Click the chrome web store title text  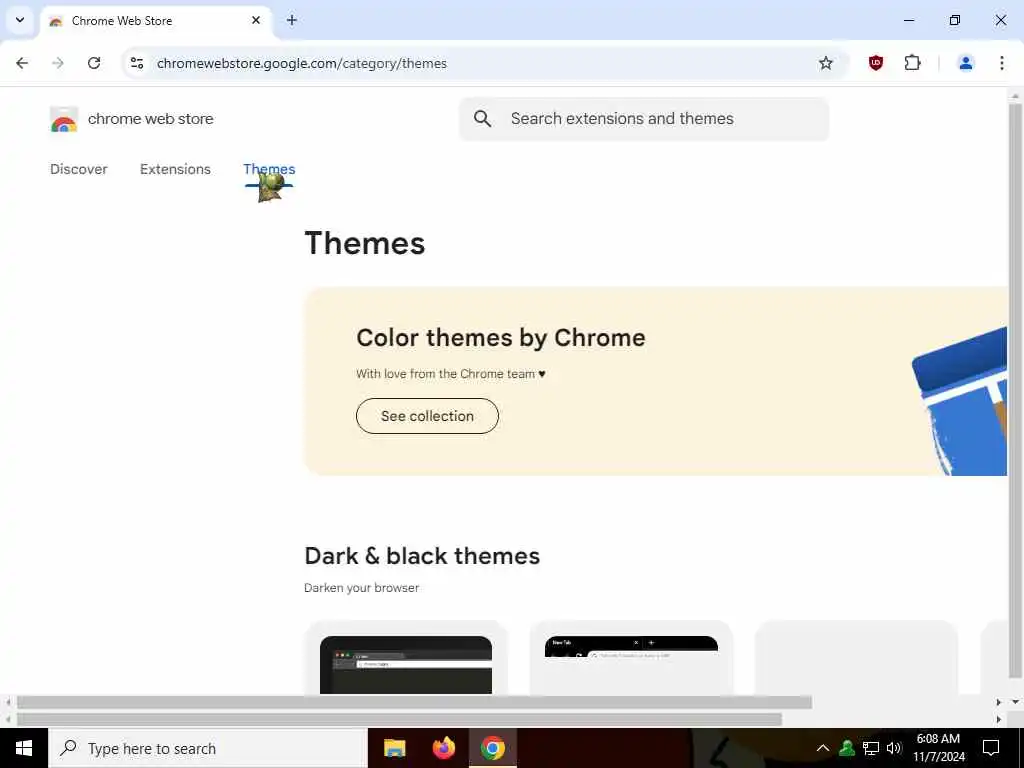pyautogui.click(x=151, y=119)
